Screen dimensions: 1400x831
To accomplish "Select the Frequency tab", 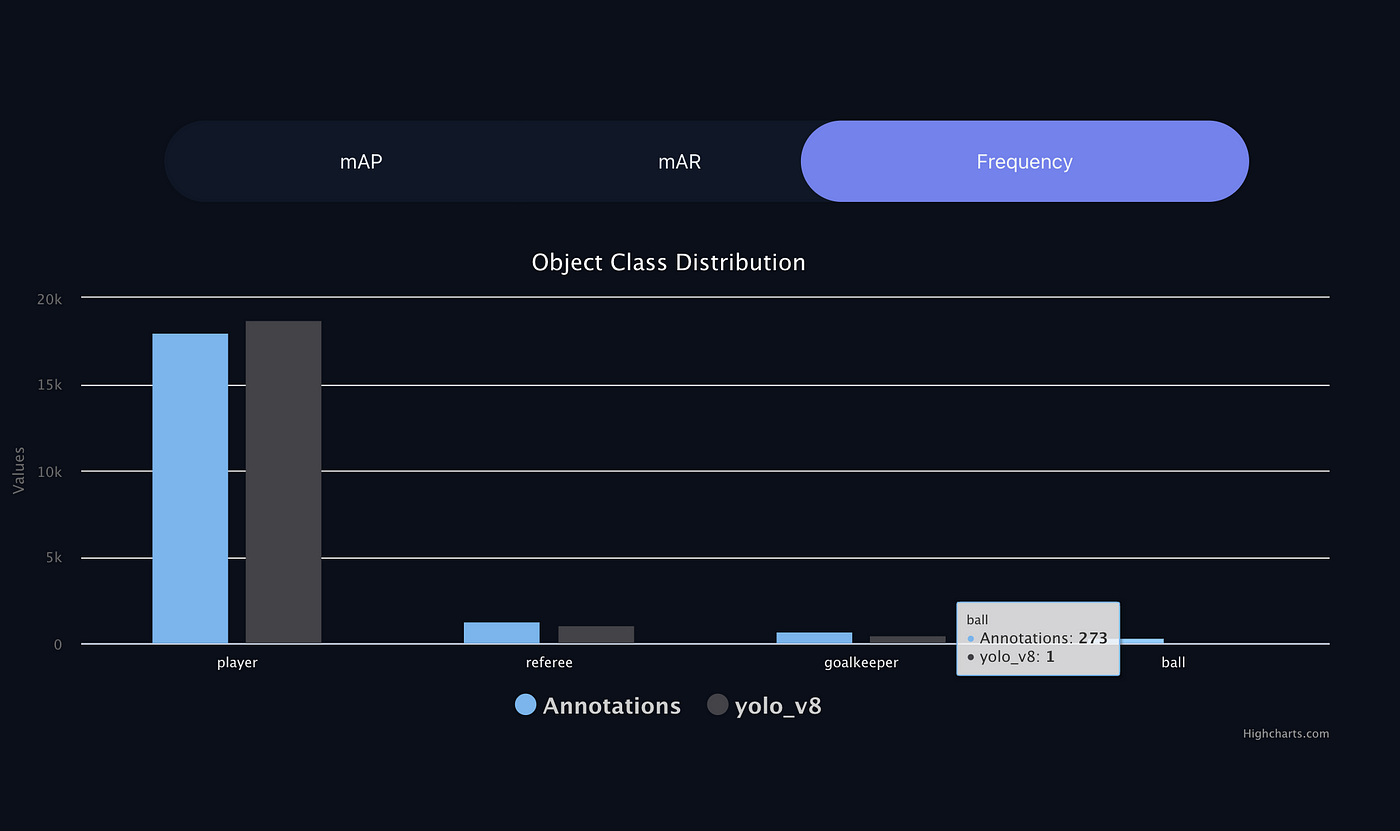I will click(x=1024, y=162).
